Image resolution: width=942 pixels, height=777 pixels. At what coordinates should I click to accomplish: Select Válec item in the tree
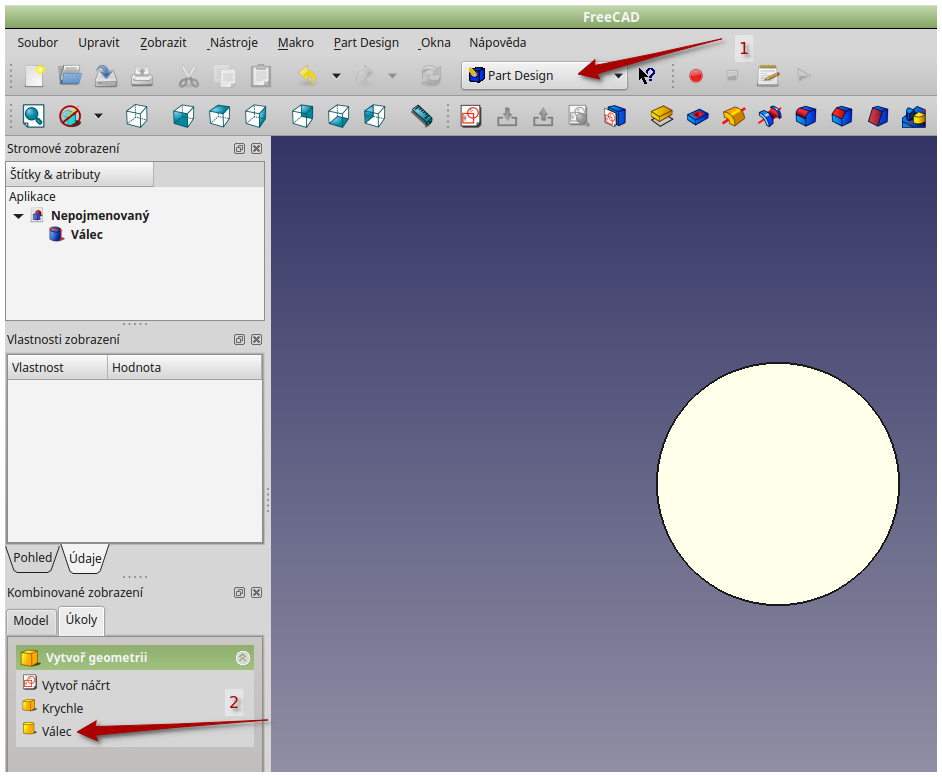86,235
